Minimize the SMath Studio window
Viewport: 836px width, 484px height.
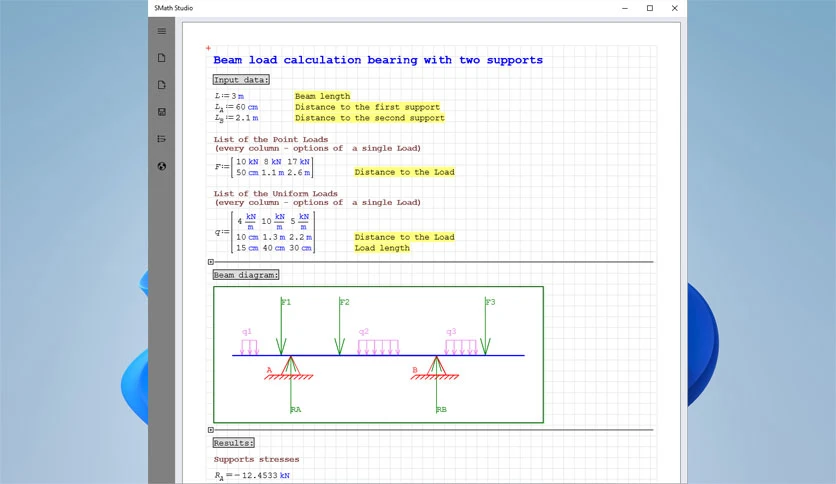[x=625, y=8]
